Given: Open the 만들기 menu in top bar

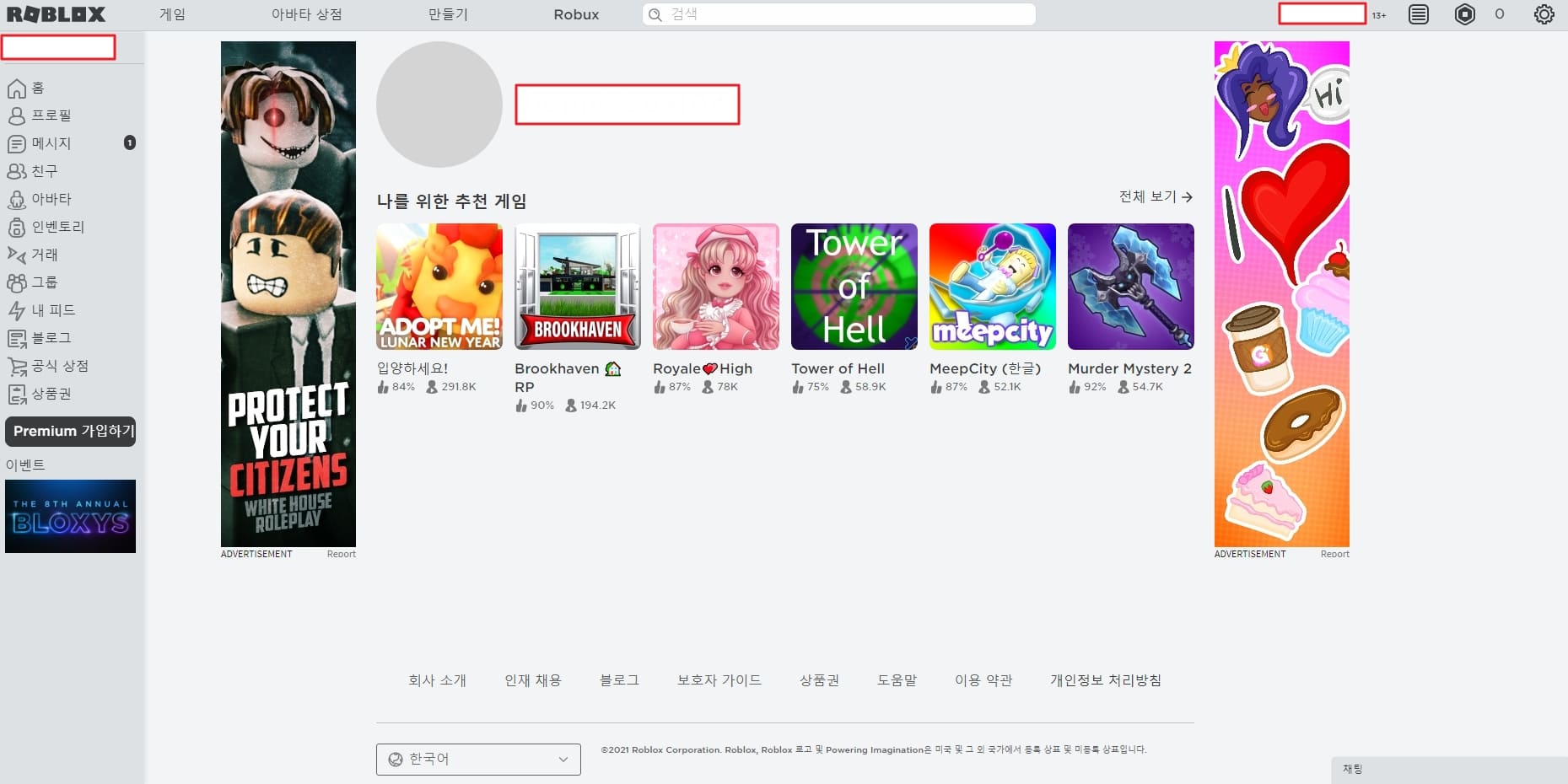Looking at the screenshot, I should 448,14.
